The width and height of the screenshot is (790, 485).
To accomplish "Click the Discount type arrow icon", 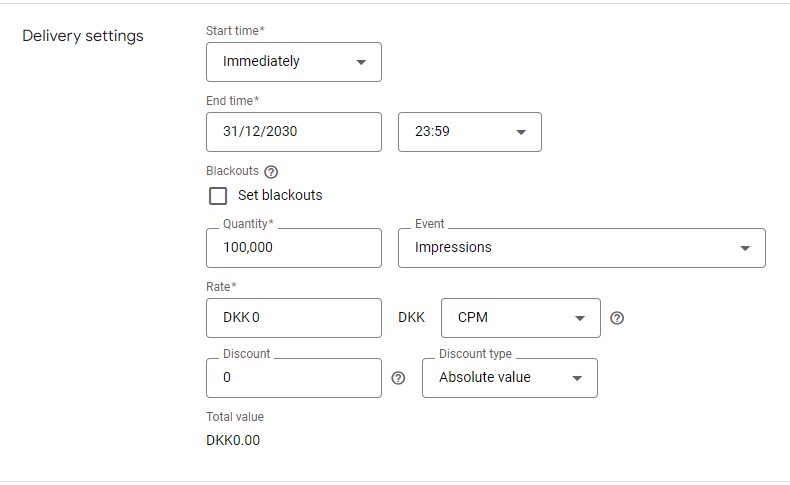I will 577,378.
